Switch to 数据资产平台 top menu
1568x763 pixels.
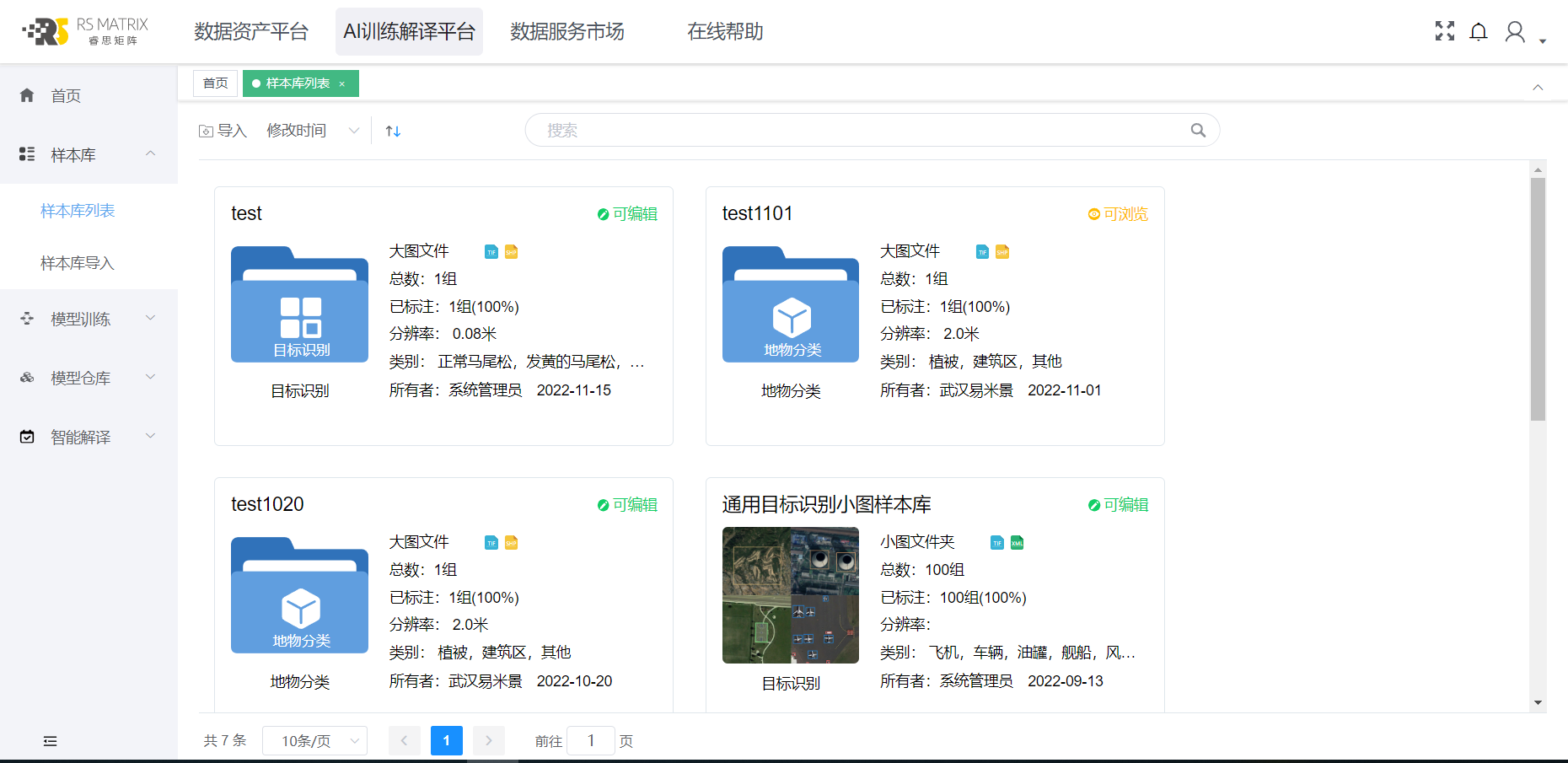pos(251,32)
